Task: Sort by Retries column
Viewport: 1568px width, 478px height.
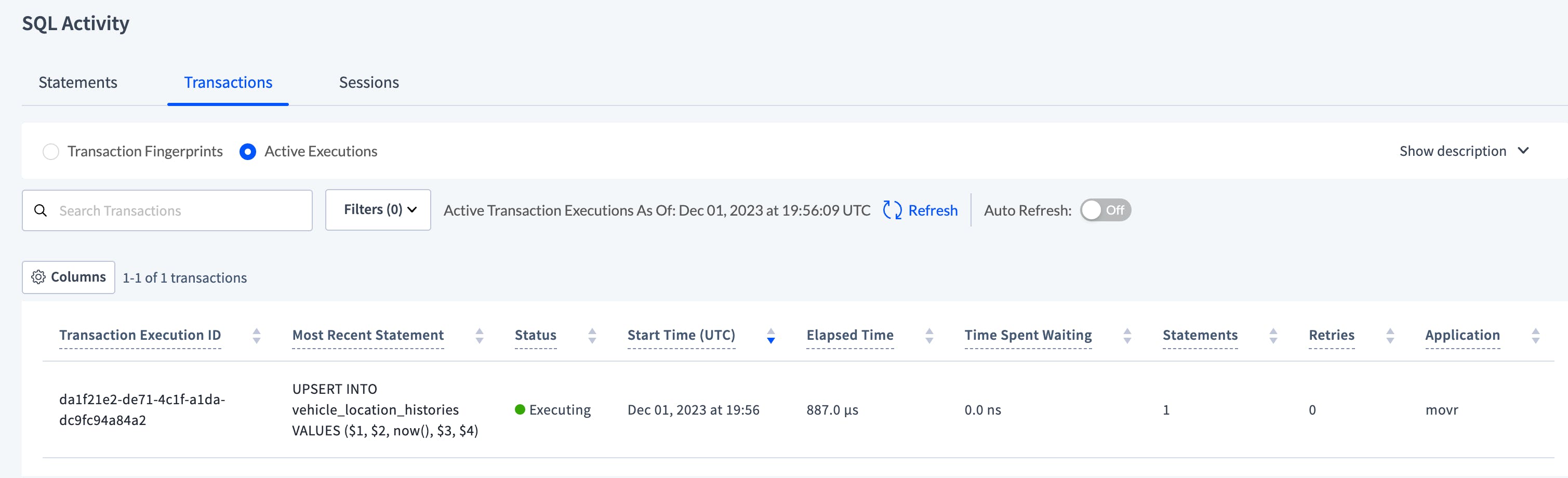Action: point(1390,335)
